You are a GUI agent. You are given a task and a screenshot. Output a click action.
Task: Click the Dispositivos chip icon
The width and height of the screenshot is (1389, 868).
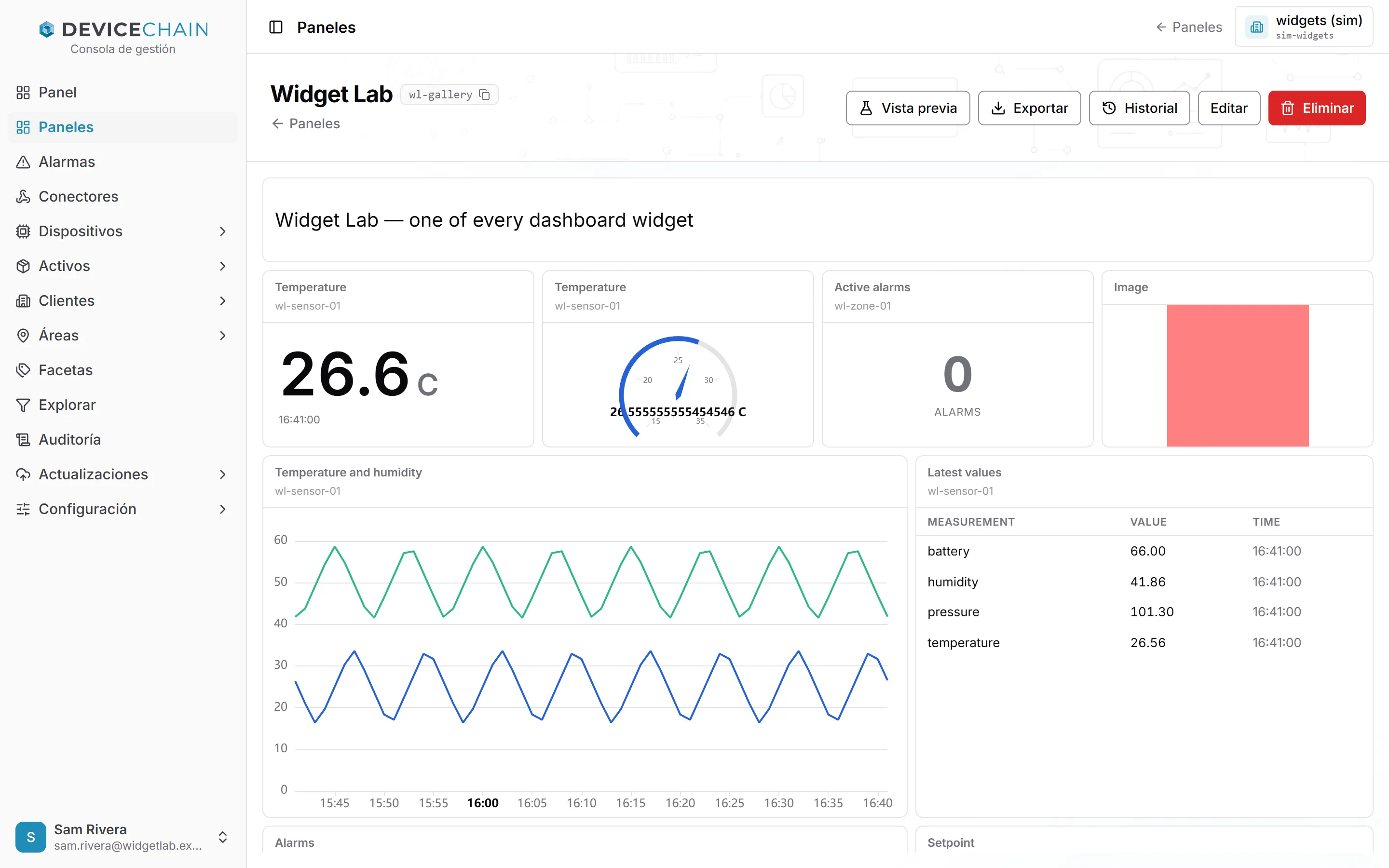pos(23,231)
